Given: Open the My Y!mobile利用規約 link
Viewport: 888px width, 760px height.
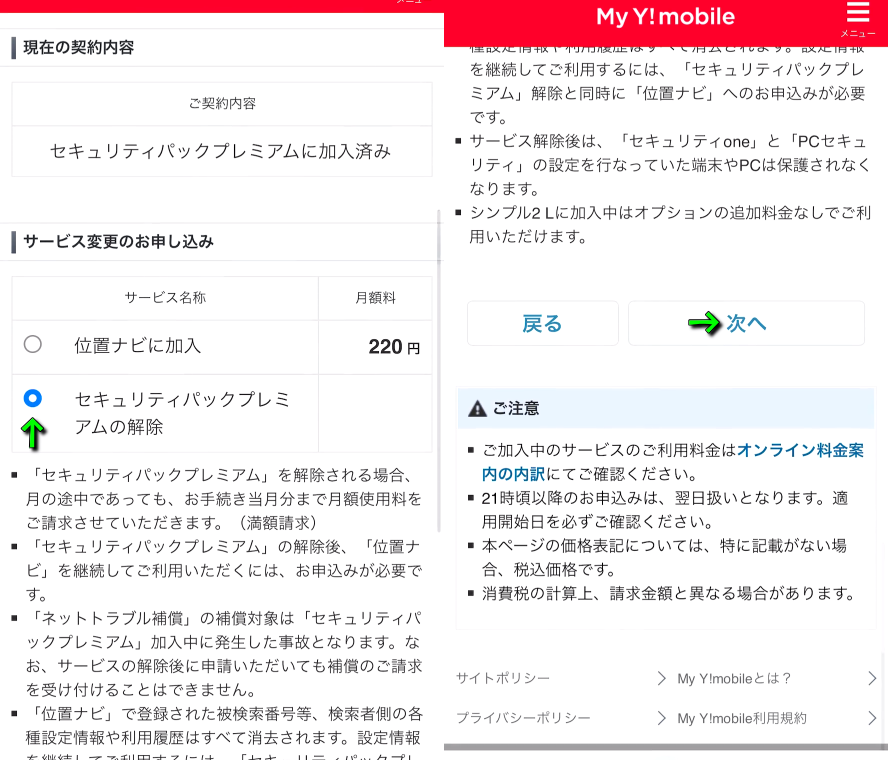Looking at the screenshot, I should tap(742, 718).
